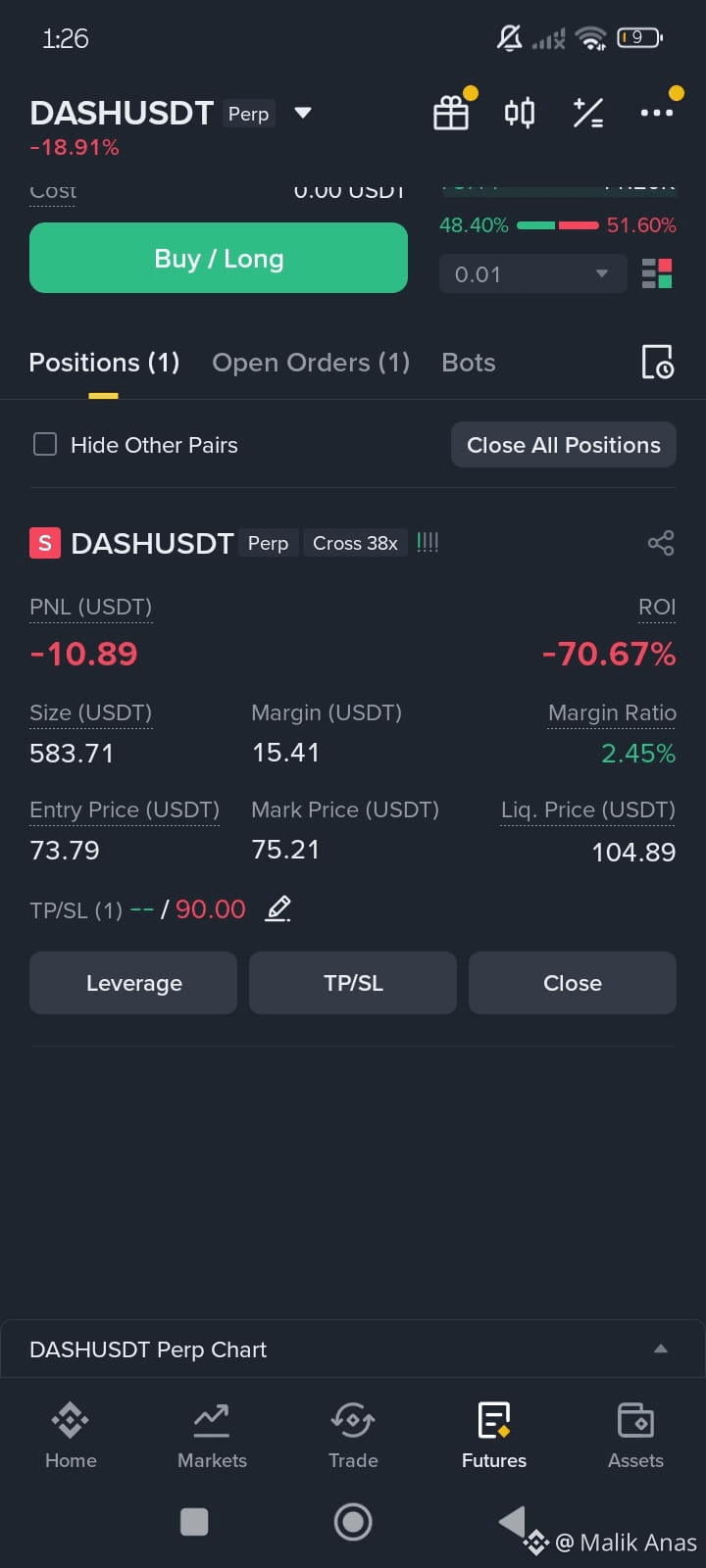Open the candlestick chart icon
This screenshot has height=1568, width=706.
point(520,113)
